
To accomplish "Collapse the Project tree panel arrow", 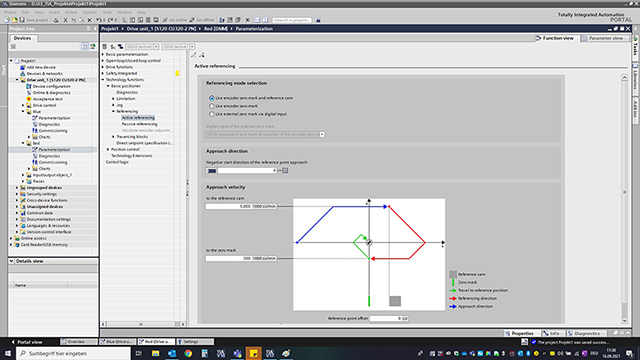I will point(95,29).
